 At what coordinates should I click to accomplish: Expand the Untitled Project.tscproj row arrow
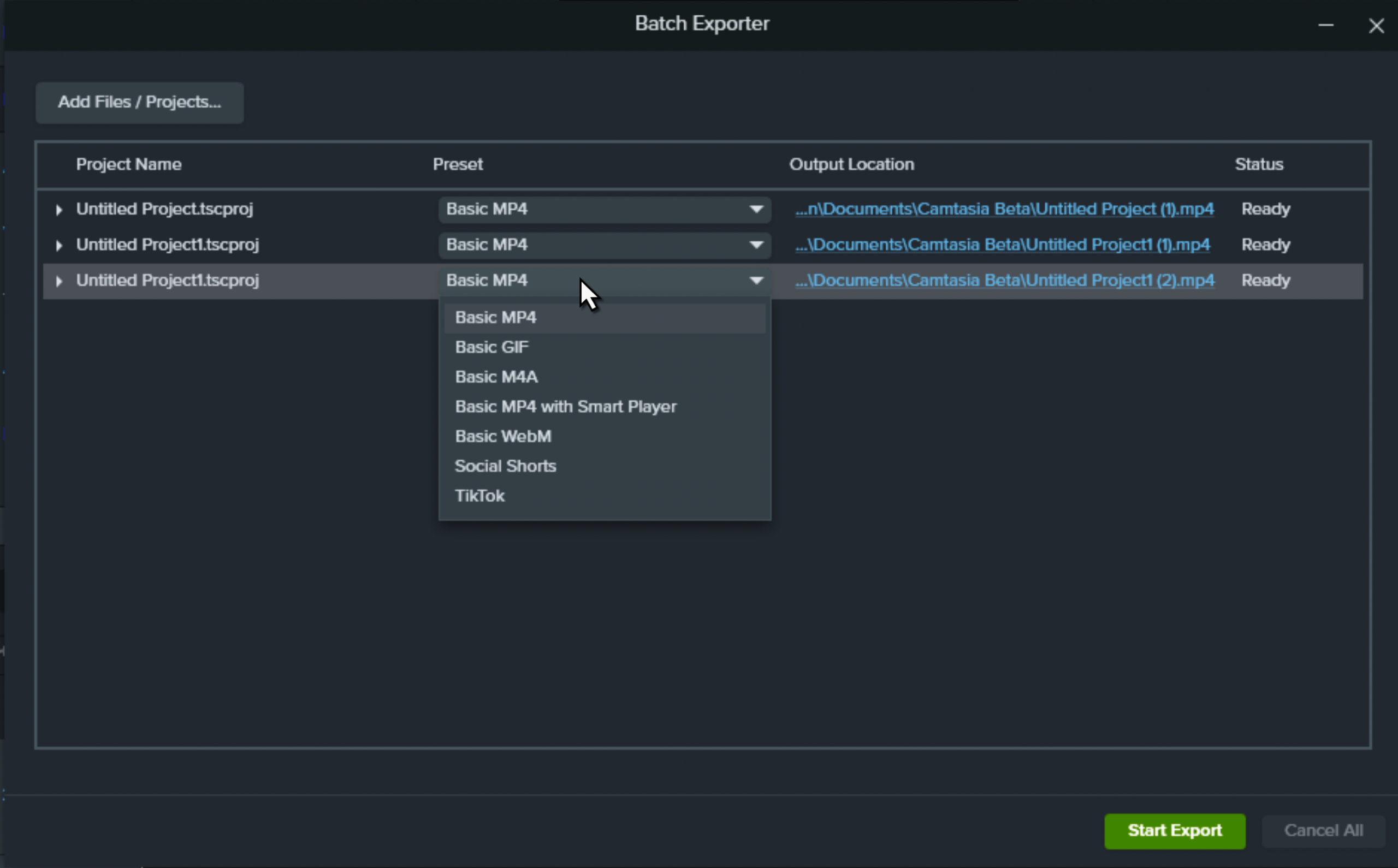(x=58, y=210)
